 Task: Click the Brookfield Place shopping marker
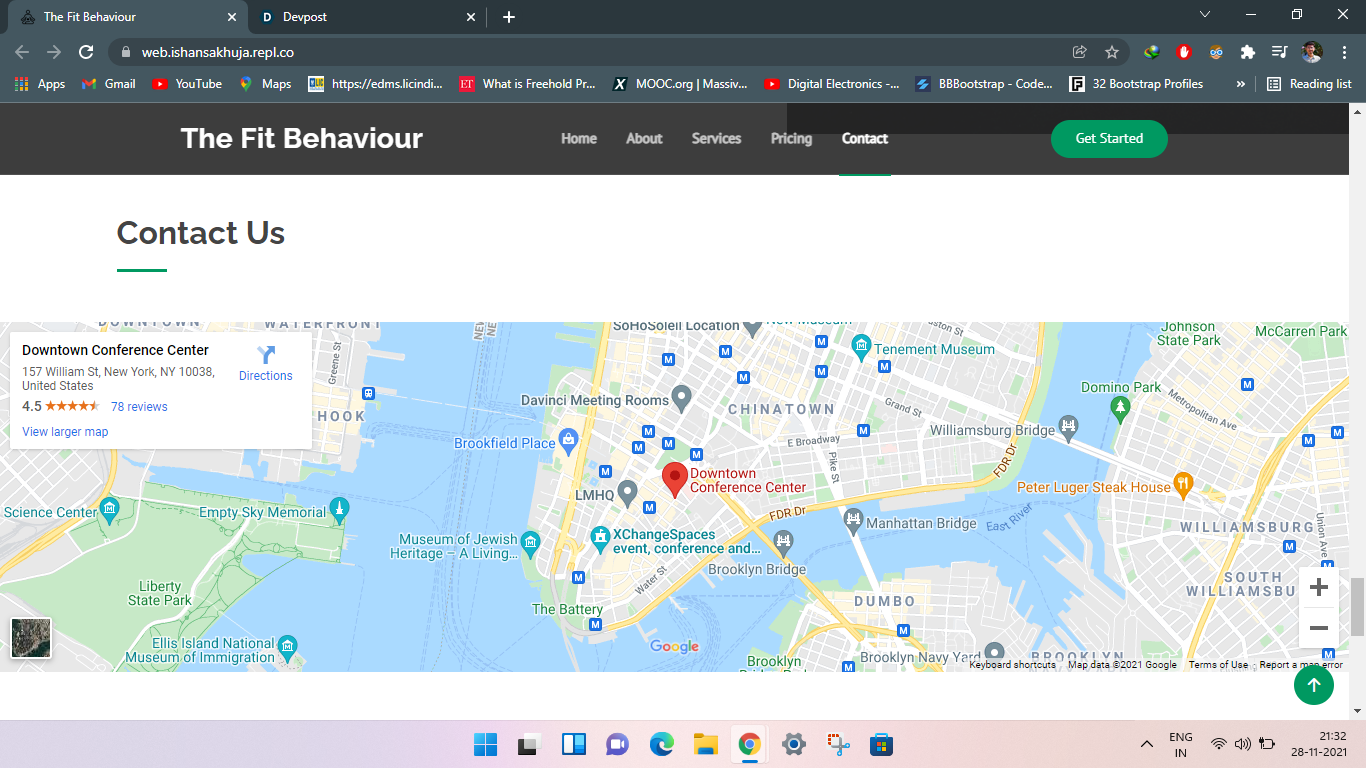click(x=569, y=439)
